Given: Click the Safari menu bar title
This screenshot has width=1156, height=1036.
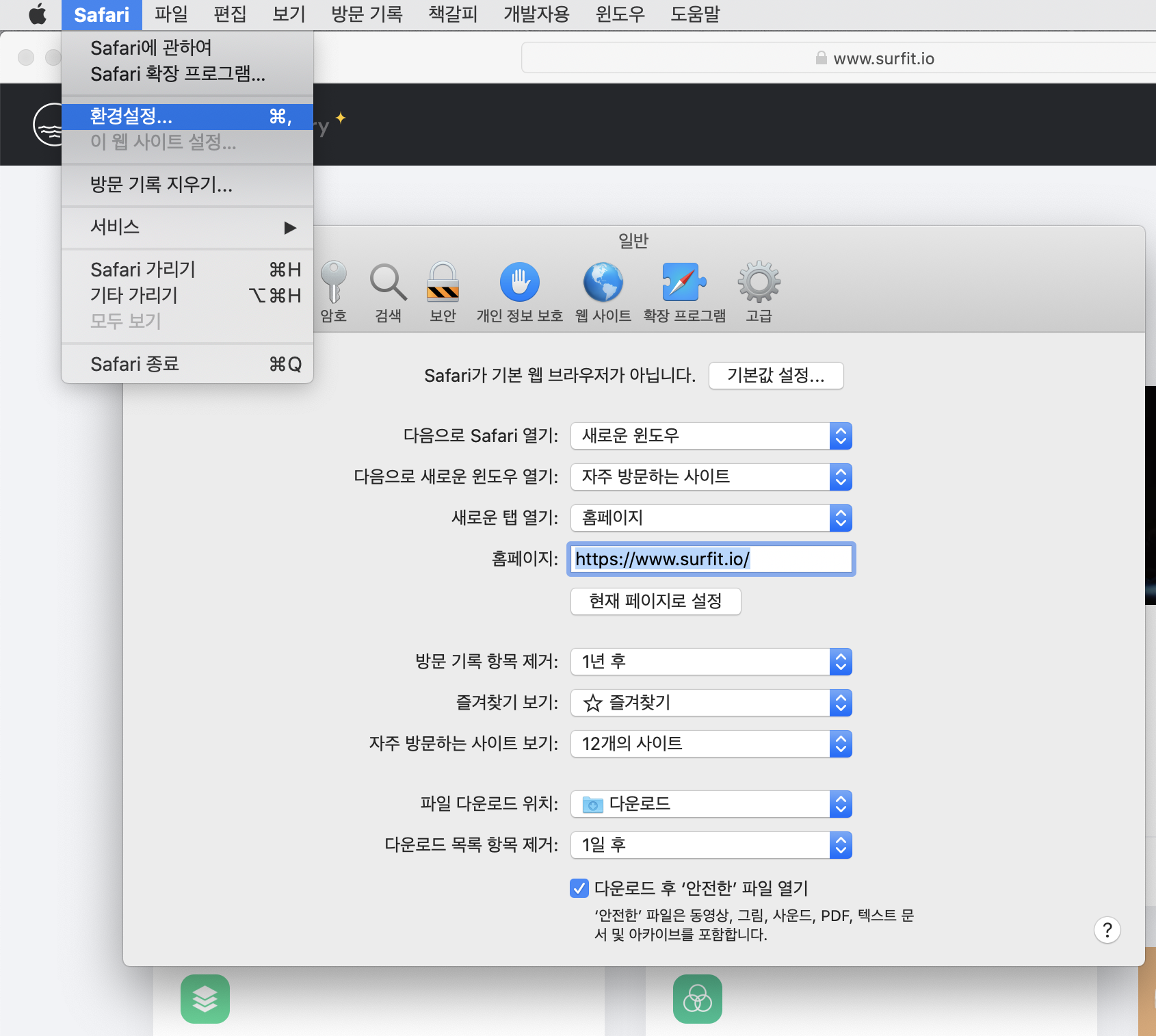Looking at the screenshot, I should [x=102, y=14].
